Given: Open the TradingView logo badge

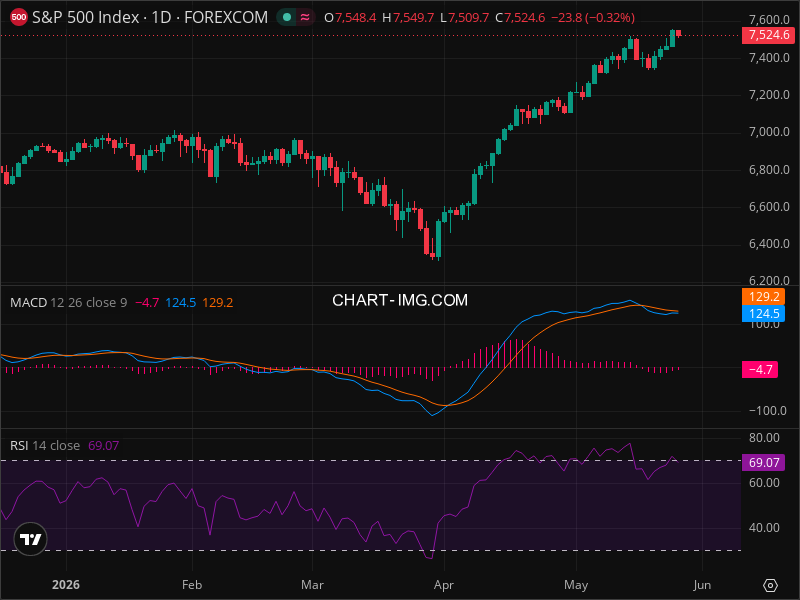Looking at the screenshot, I should tap(31, 539).
